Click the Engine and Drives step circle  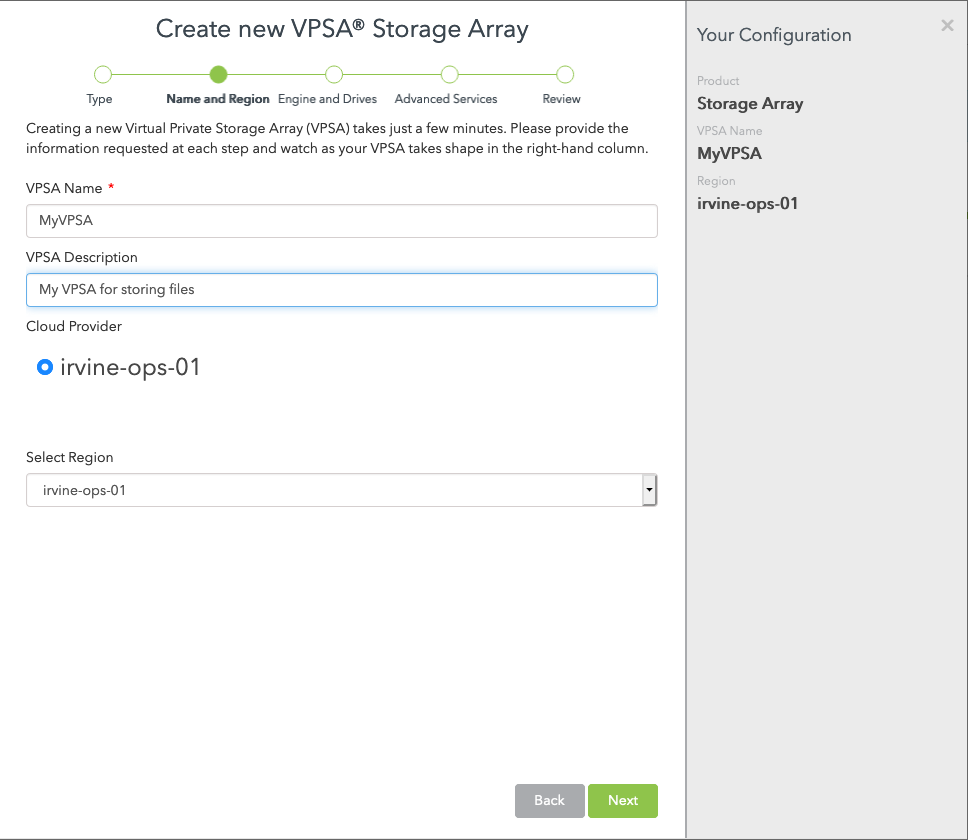pos(334,75)
